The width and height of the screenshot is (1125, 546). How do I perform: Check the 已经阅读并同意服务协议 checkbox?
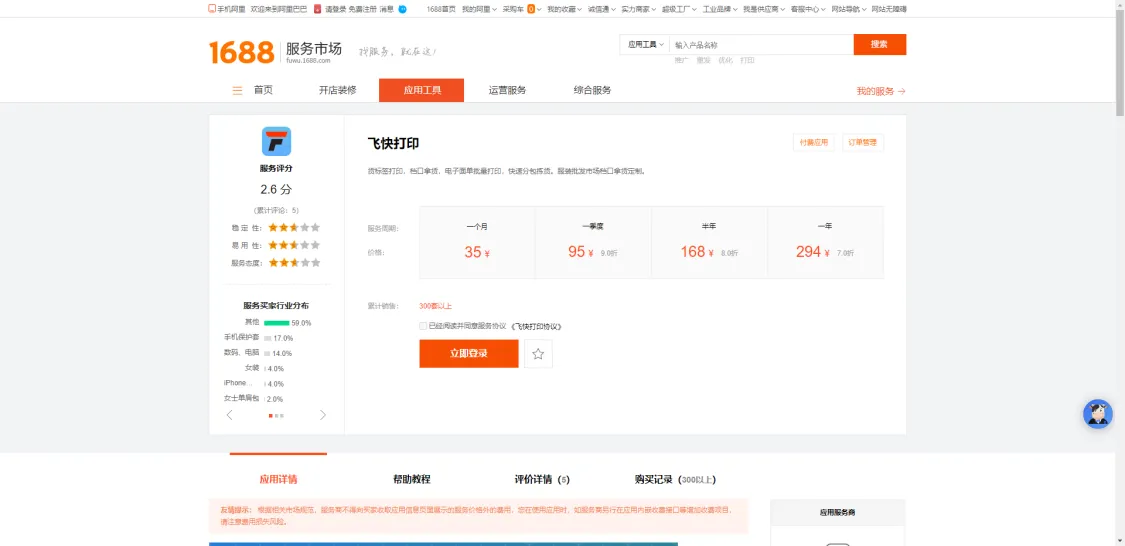pos(423,326)
